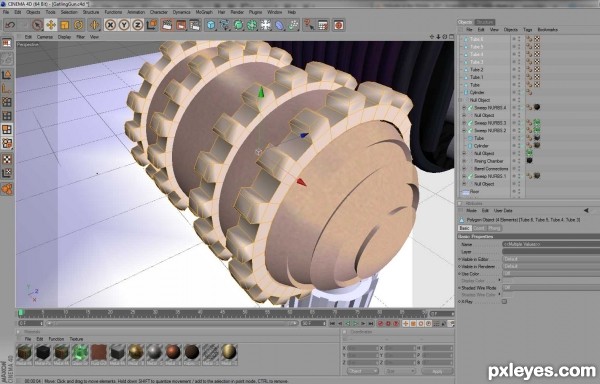
Task: Toggle Z axis lock
Action: coord(137,25)
